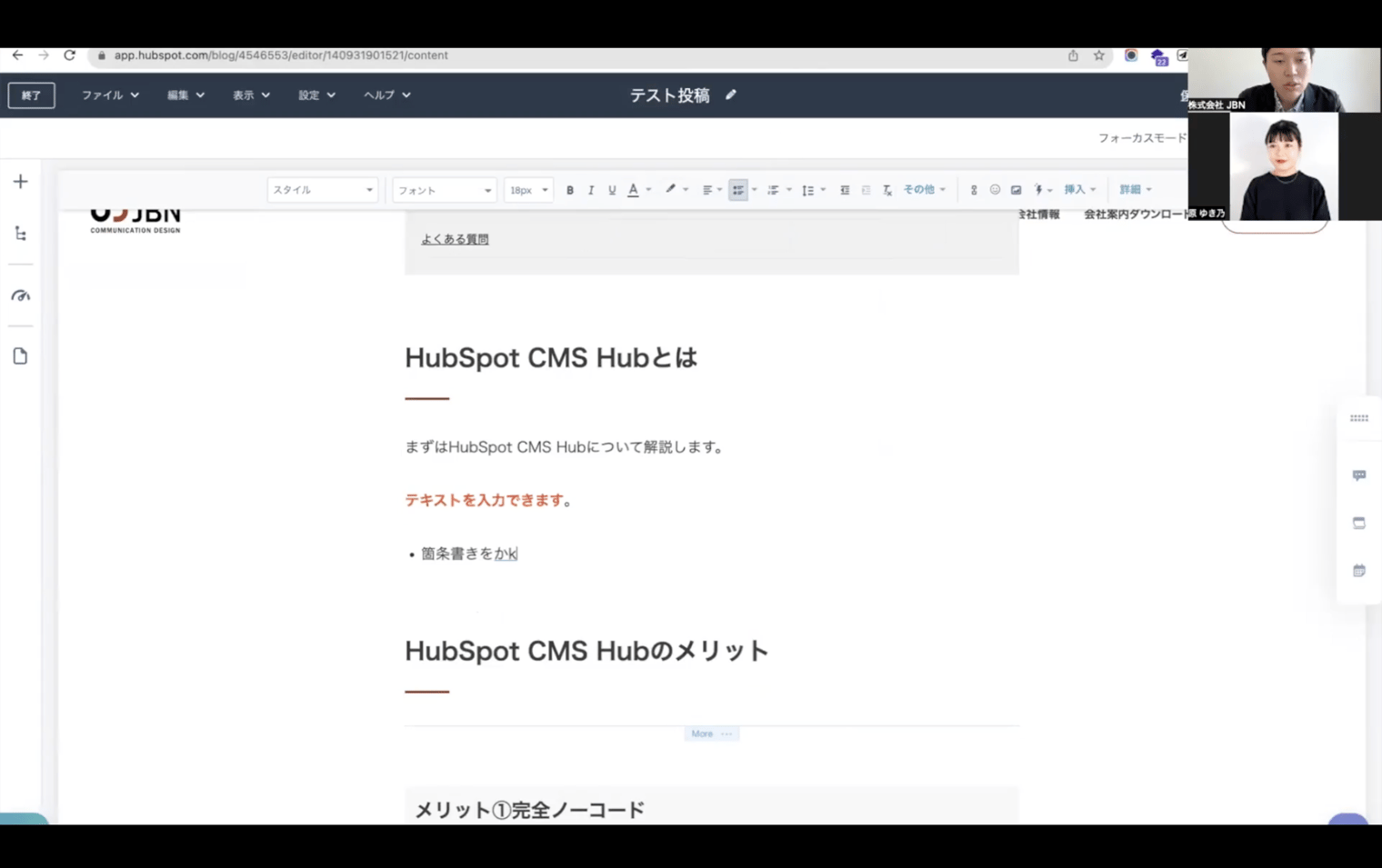Click the フォーカスモード focus mode control
The height and width of the screenshot is (868, 1382).
coord(1142,138)
